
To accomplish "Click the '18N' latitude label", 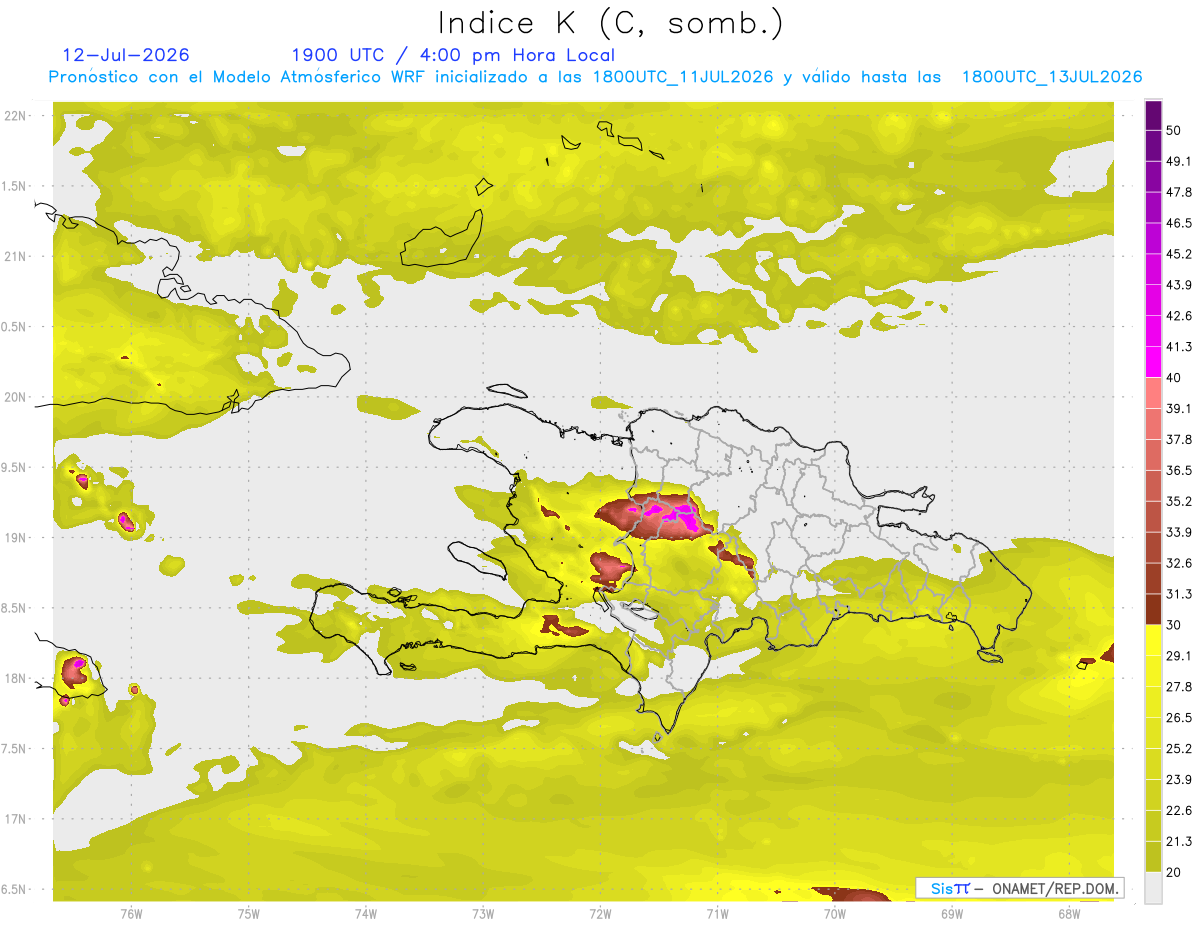I will tap(15, 678).
